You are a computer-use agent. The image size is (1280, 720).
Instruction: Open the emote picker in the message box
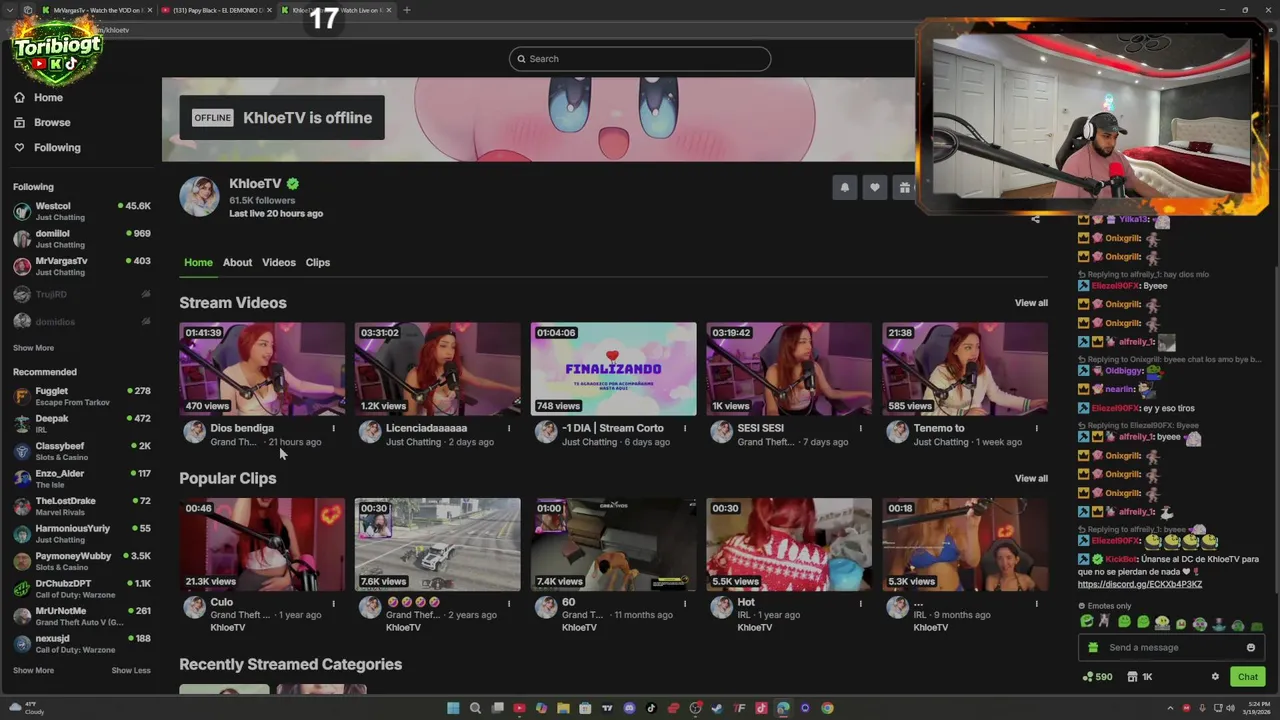[x=1250, y=647]
